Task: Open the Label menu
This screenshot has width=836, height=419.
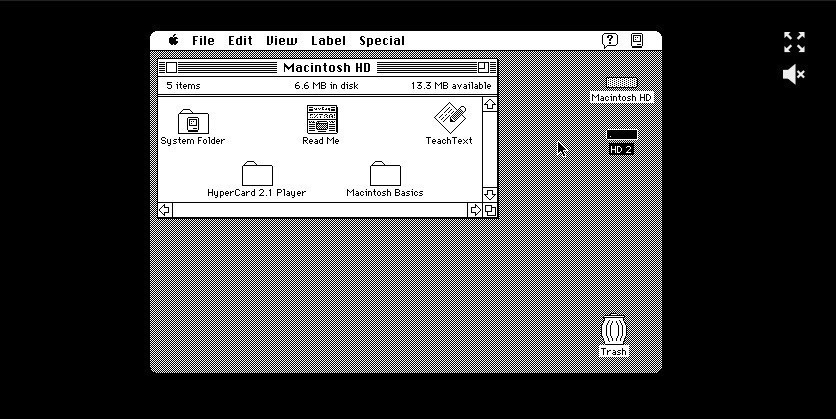Action: coord(328,41)
